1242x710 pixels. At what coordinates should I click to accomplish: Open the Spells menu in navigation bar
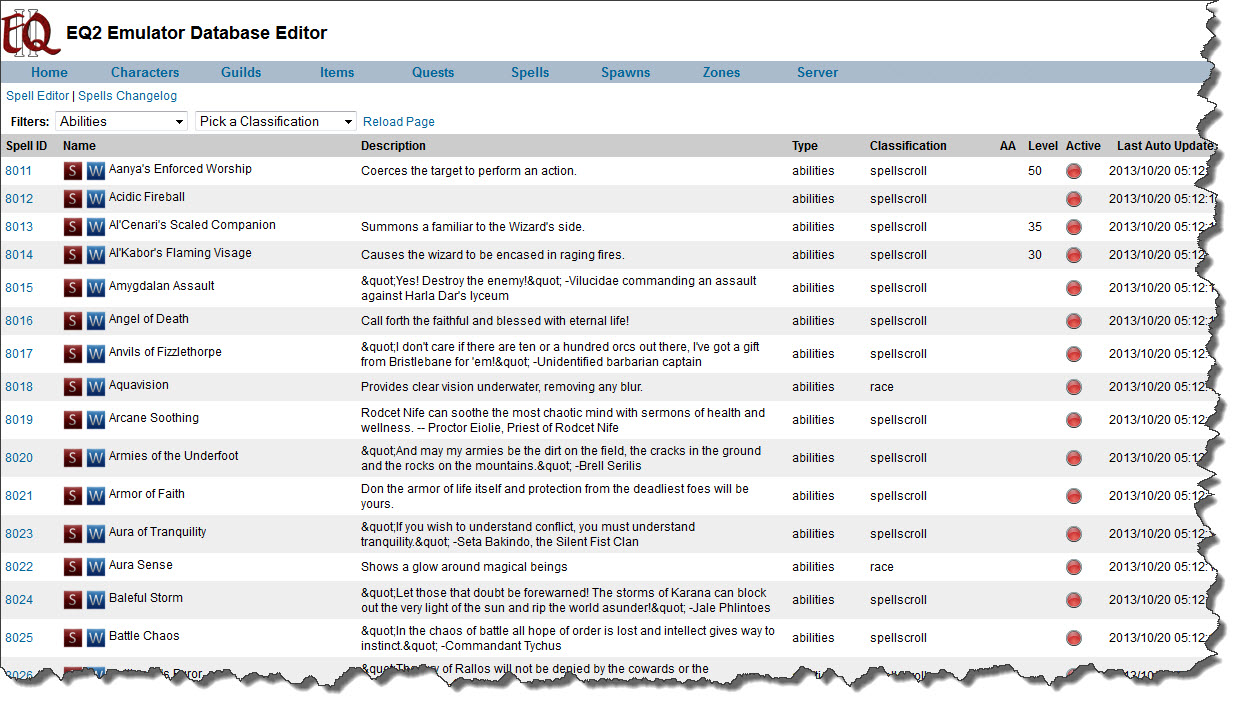click(530, 72)
